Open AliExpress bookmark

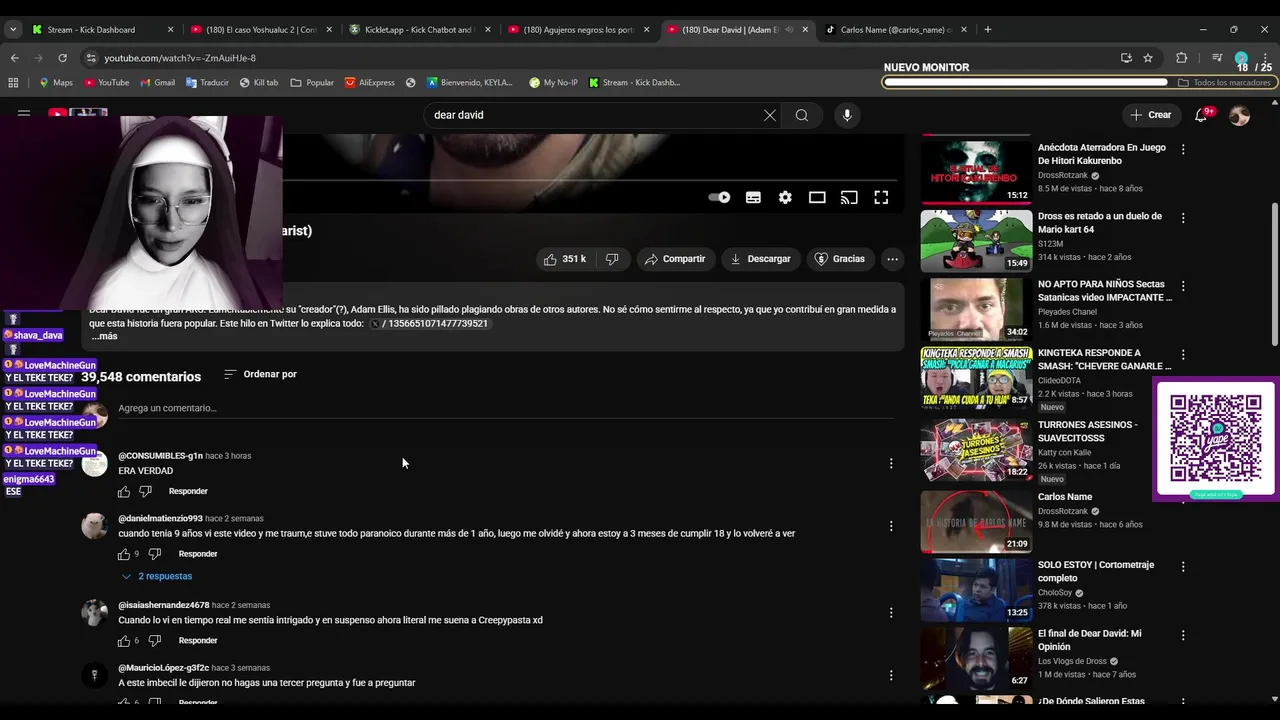(x=369, y=83)
